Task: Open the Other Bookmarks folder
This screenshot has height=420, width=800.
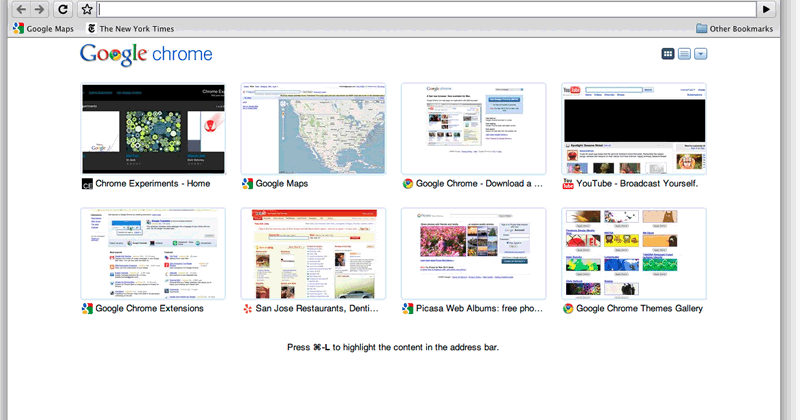Action: click(x=735, y=29)
